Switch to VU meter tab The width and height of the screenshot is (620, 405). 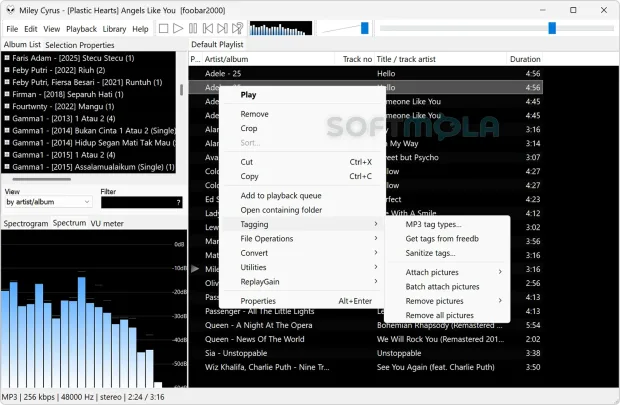tap(107, 223)
